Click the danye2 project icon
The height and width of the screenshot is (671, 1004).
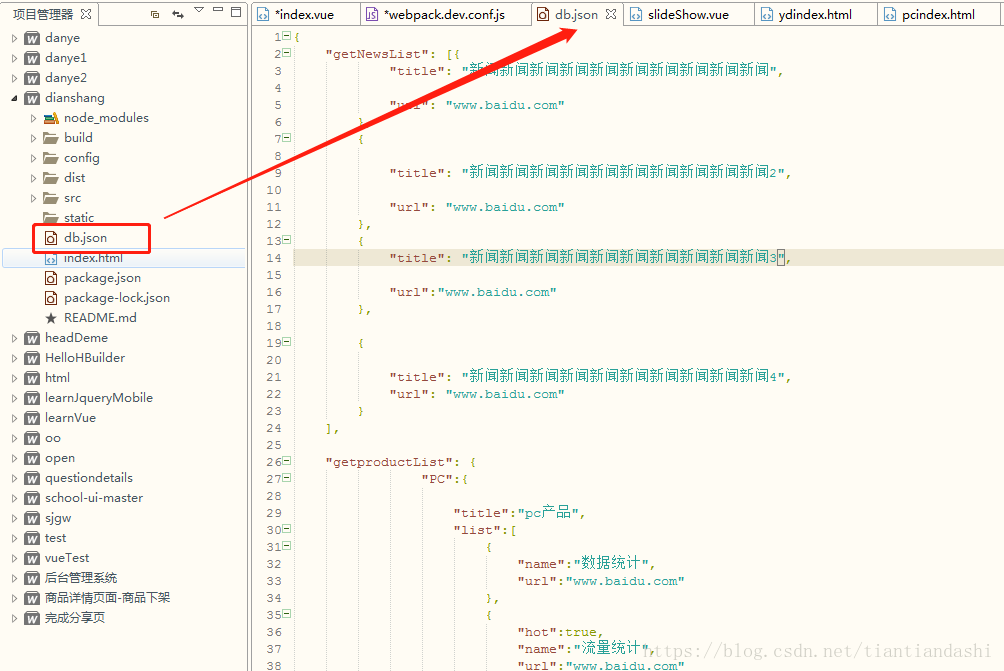[32, 78]
